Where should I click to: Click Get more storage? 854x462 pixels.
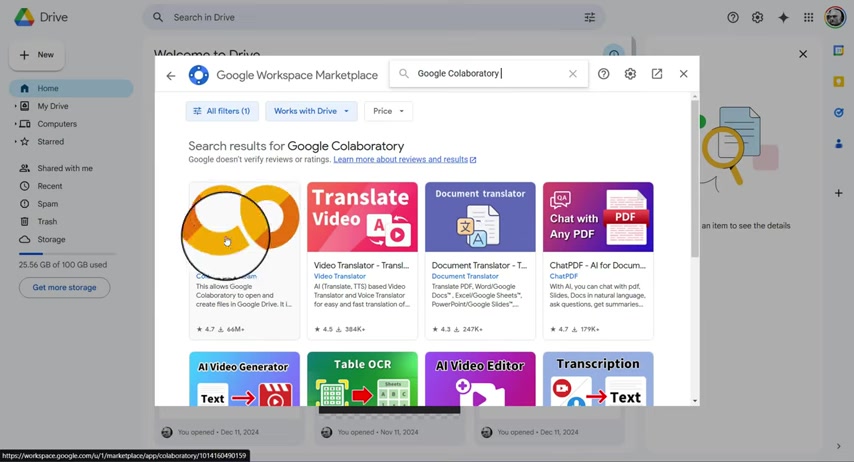click(x=64, y=288)
